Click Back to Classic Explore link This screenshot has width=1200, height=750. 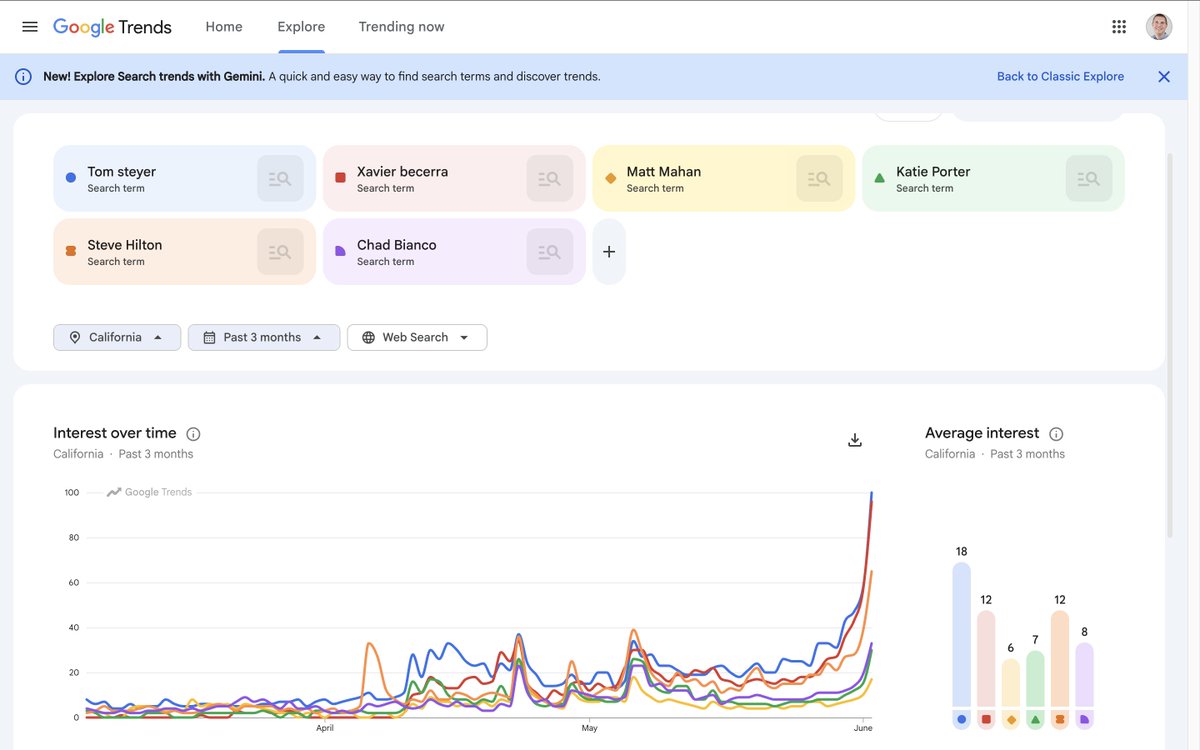point(1060,77)
